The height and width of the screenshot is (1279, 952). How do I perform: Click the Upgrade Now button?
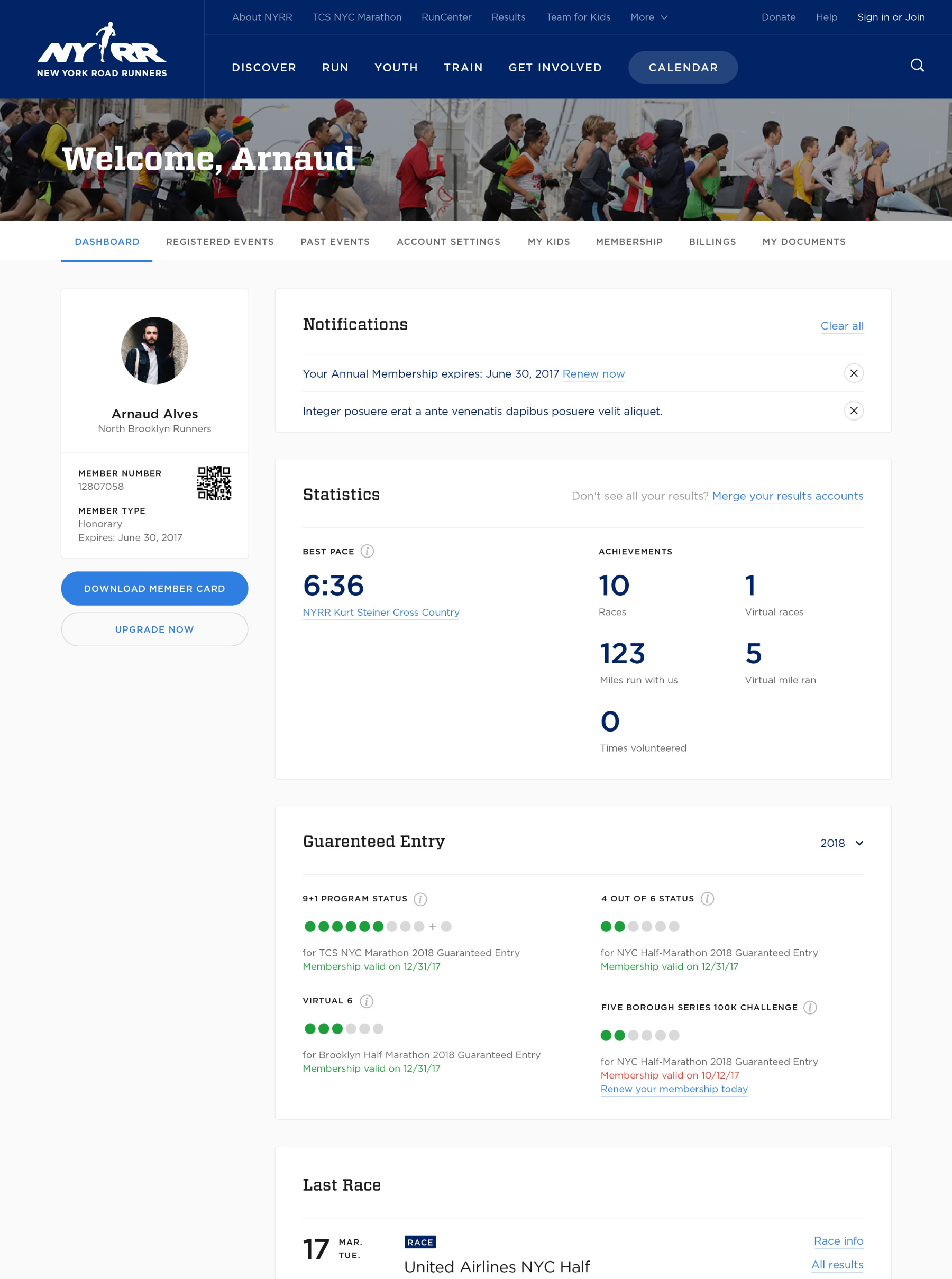tap(154, 629)
